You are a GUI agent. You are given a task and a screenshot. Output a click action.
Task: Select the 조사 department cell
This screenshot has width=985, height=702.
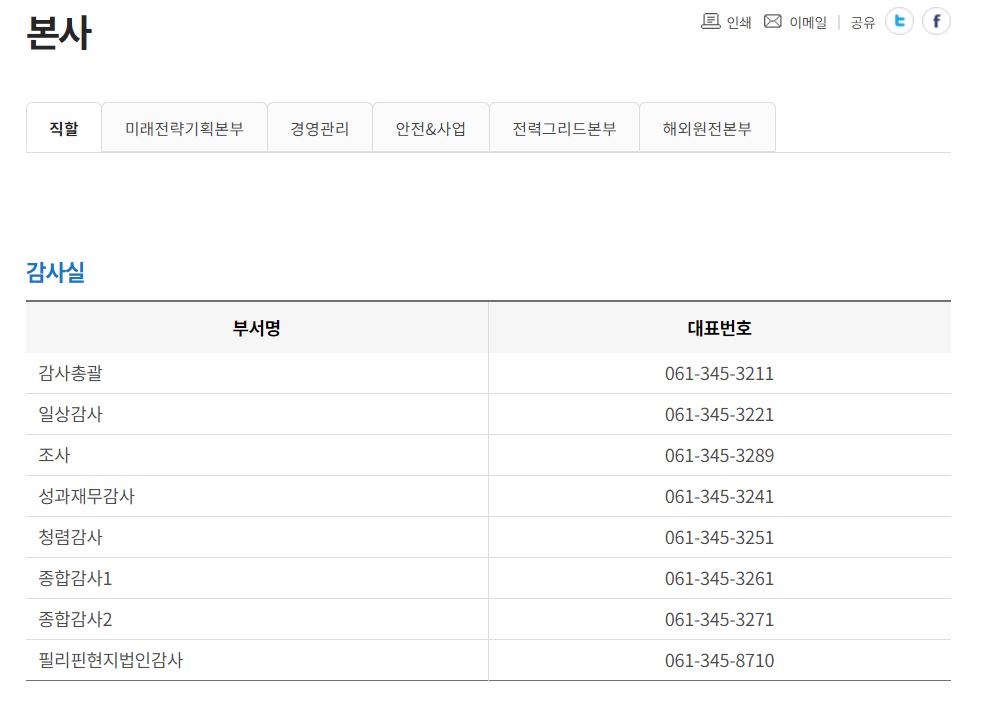257,455
